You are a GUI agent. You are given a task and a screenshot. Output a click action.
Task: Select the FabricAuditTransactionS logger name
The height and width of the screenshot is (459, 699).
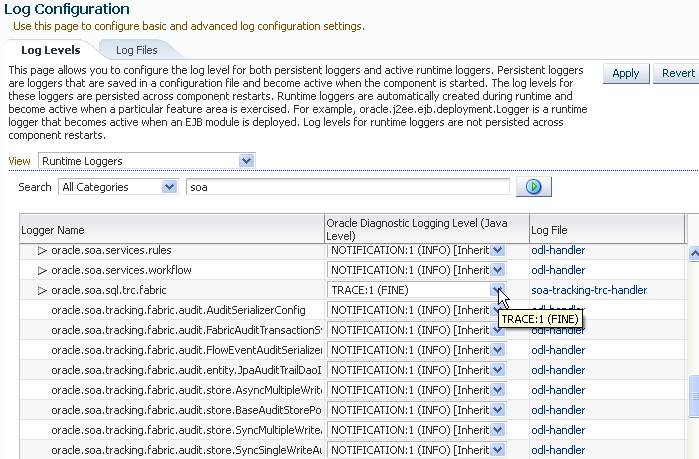(186, 330)
